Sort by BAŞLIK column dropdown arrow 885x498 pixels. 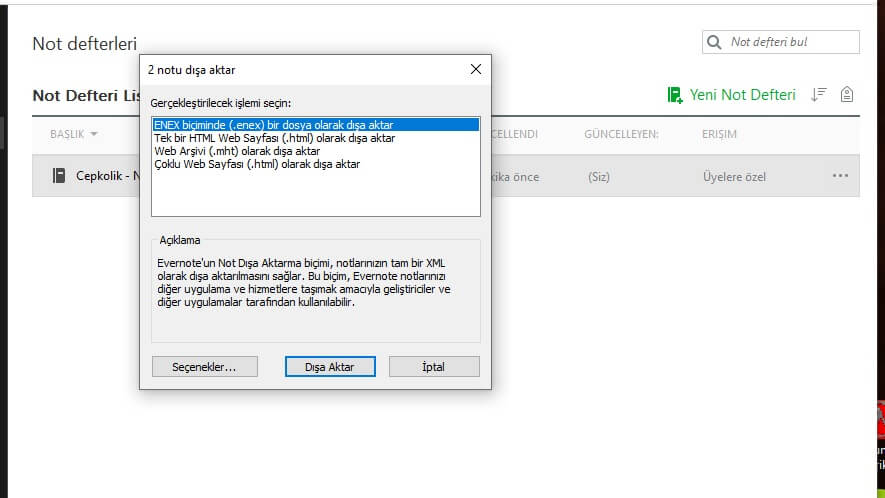pyautogui.click(x=94, y=134)
